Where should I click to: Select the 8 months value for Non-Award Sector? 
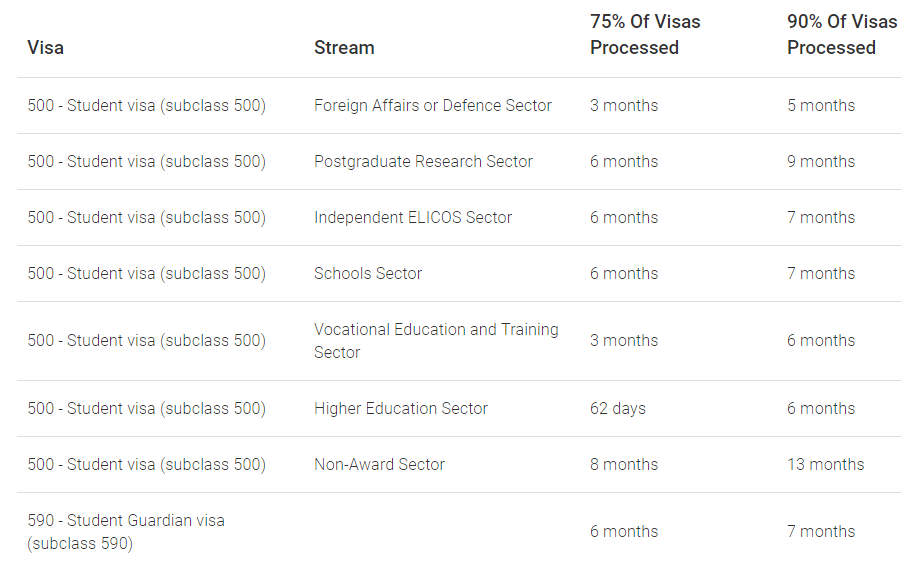pyautogui.click(x=624, y=464)
